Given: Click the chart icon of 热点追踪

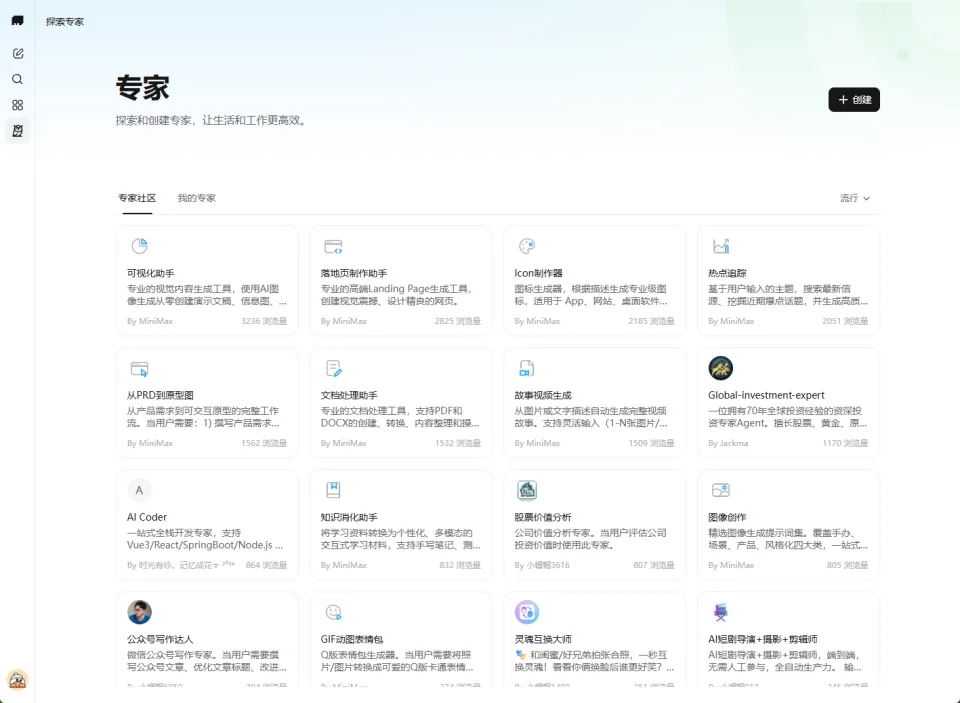Looking at the screenshot, I should (720, 246).
